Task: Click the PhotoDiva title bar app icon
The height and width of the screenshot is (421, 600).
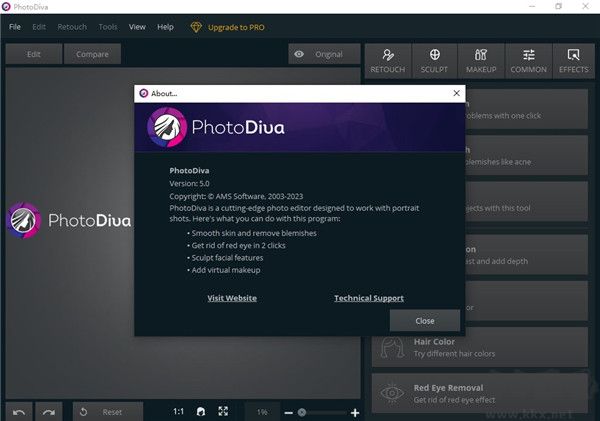Action: coord(6,7)
